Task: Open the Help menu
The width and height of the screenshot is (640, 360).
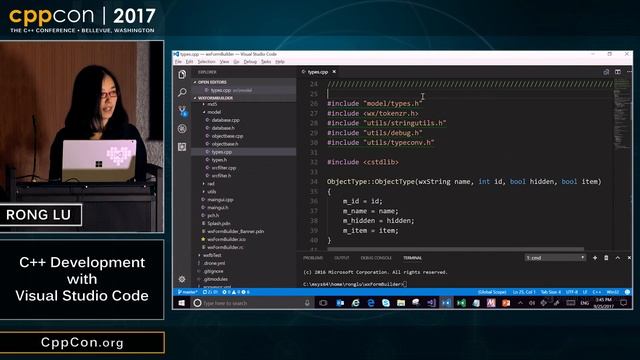Action: pyautogui.click(x=280, y=62)
